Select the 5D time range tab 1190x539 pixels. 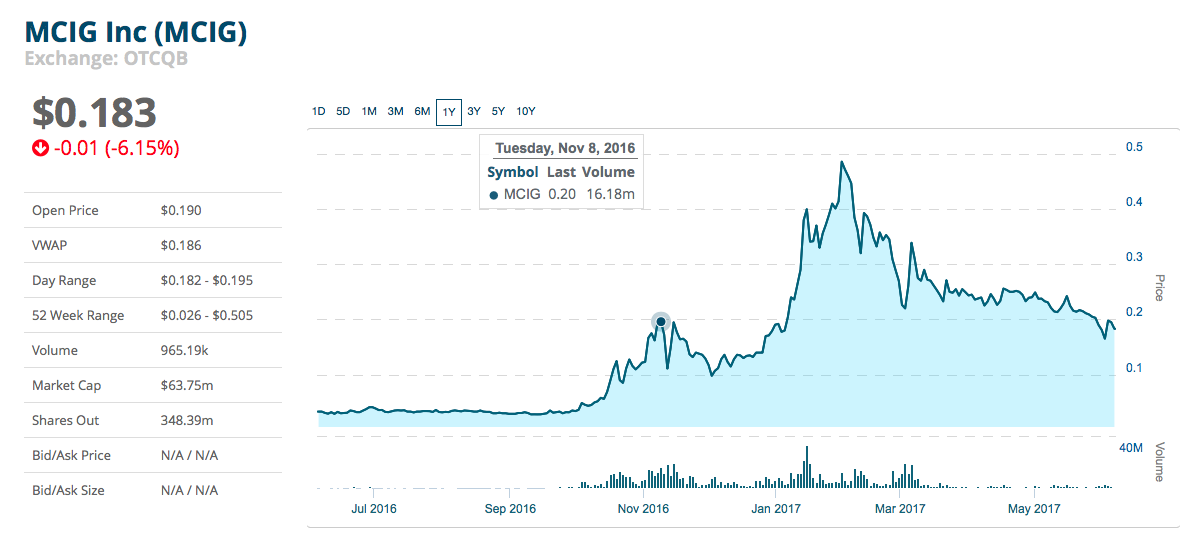343,112
